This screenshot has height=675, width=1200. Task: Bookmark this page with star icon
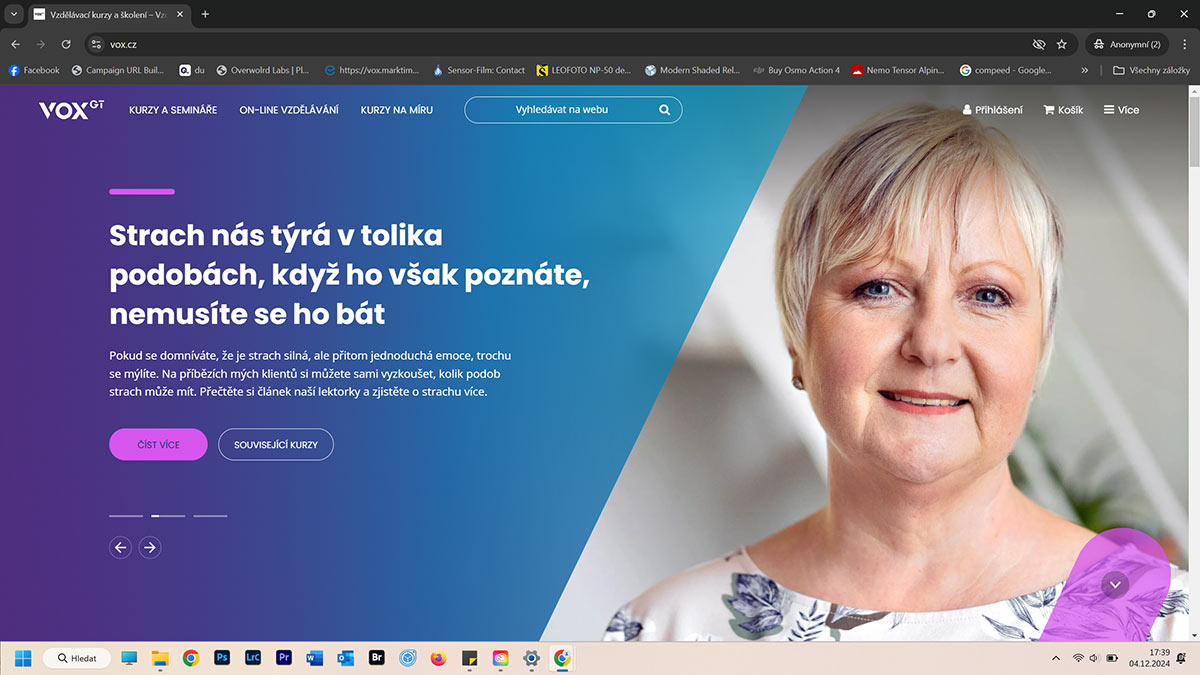click(1062, 44)
